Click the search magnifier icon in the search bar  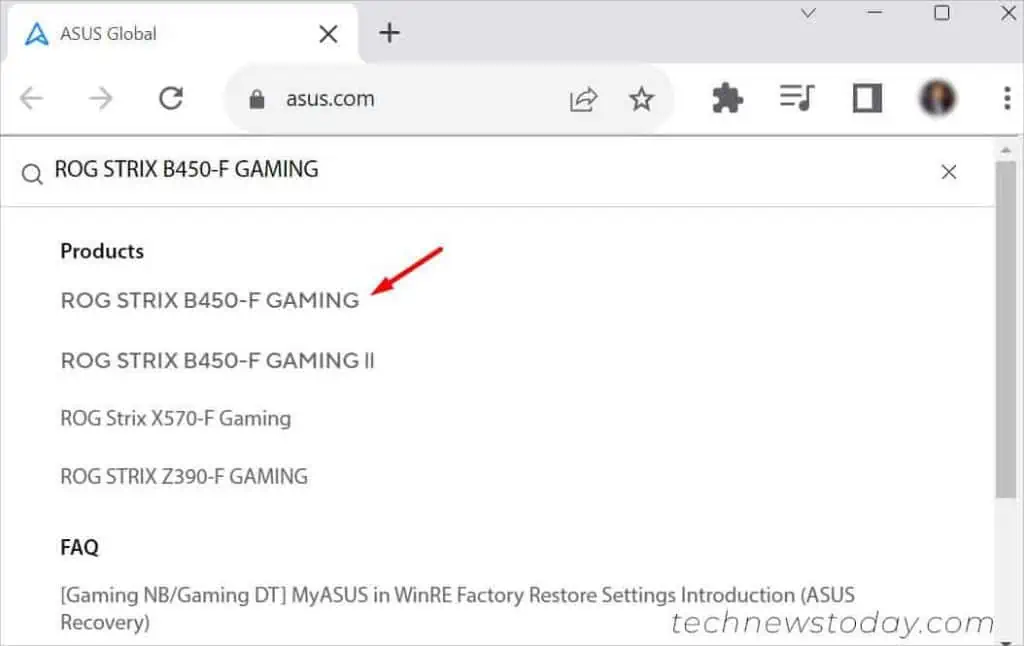[31, 172]
